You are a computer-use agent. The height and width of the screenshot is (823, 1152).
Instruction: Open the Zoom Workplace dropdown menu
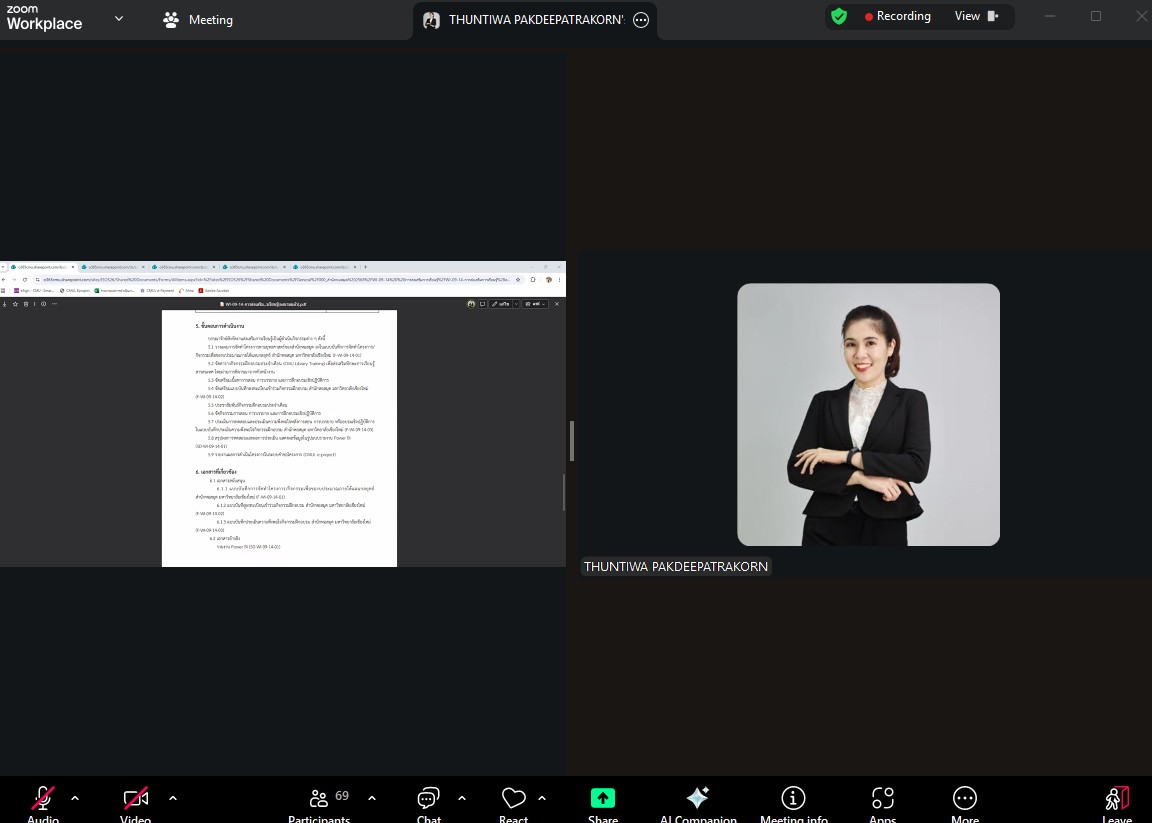(119, 18)
